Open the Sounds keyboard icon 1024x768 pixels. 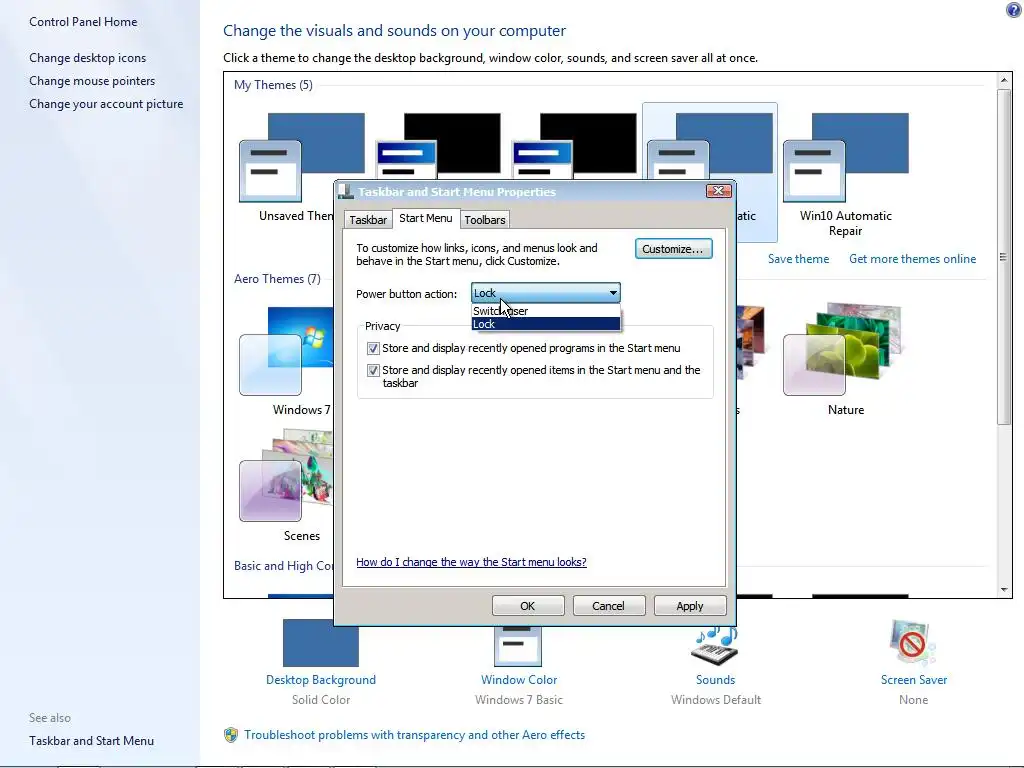pos(714,646)
